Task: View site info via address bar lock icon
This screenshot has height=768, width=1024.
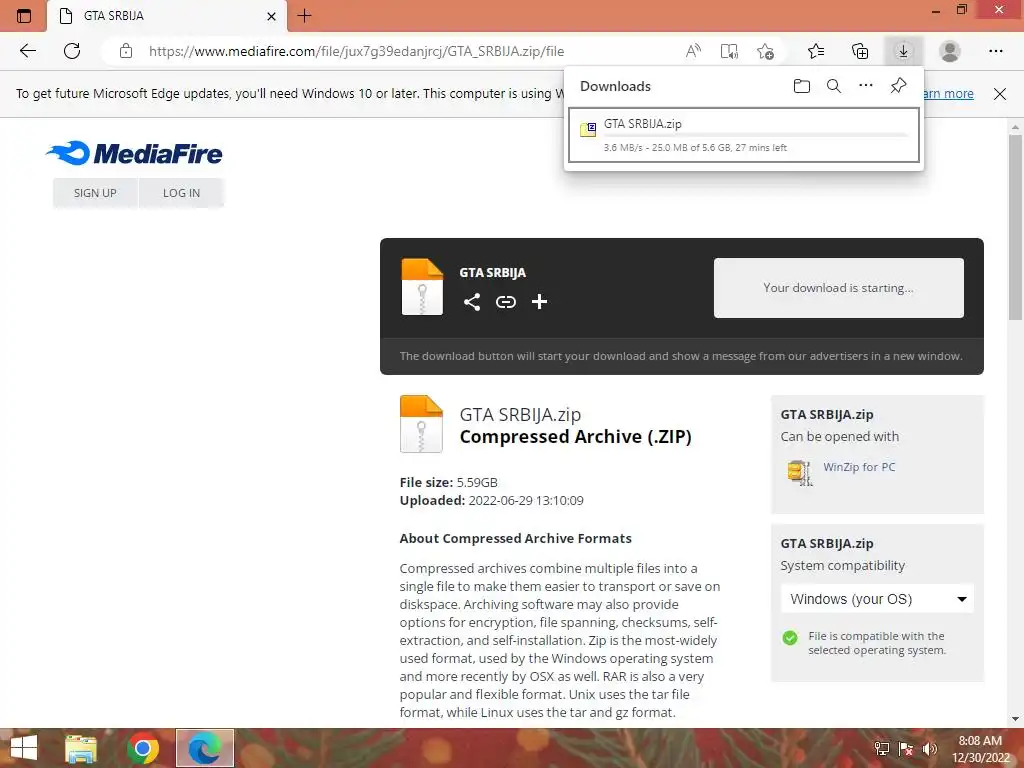Action: [x=126, y=51]
